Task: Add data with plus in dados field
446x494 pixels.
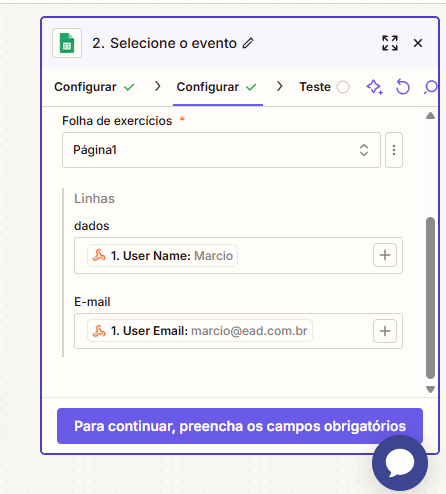Action: (x=385, y=255)
